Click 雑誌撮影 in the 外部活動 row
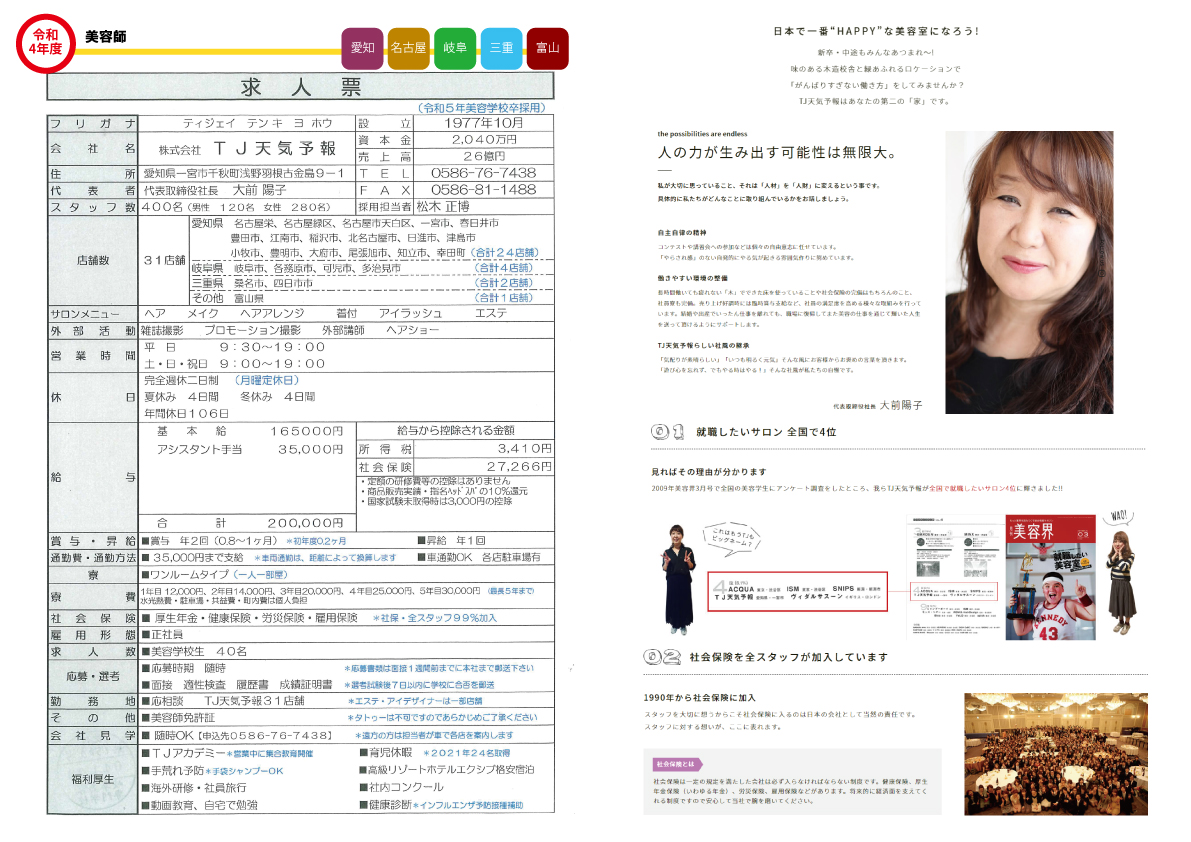Image resolution: width=1191 pixels, height=842 pixels. (x=162, y=330)
